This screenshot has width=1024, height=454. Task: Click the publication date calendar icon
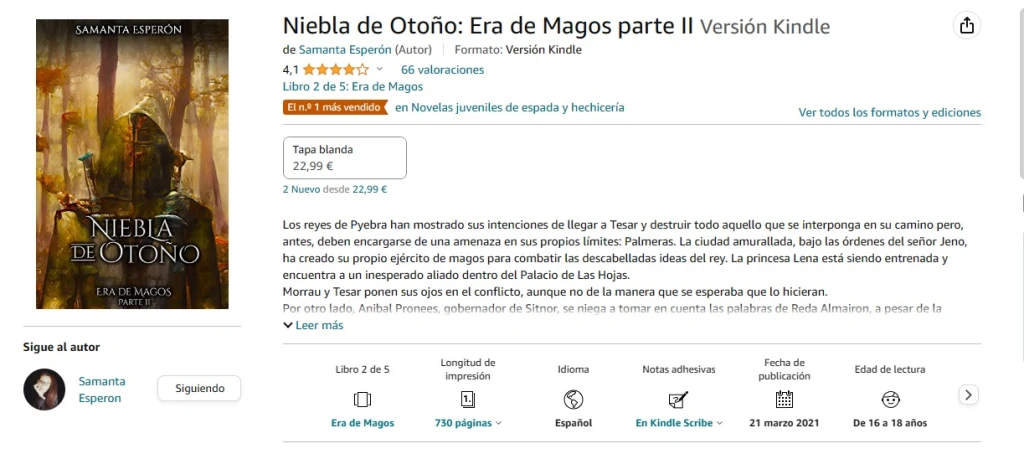click(x=784, y=399)
